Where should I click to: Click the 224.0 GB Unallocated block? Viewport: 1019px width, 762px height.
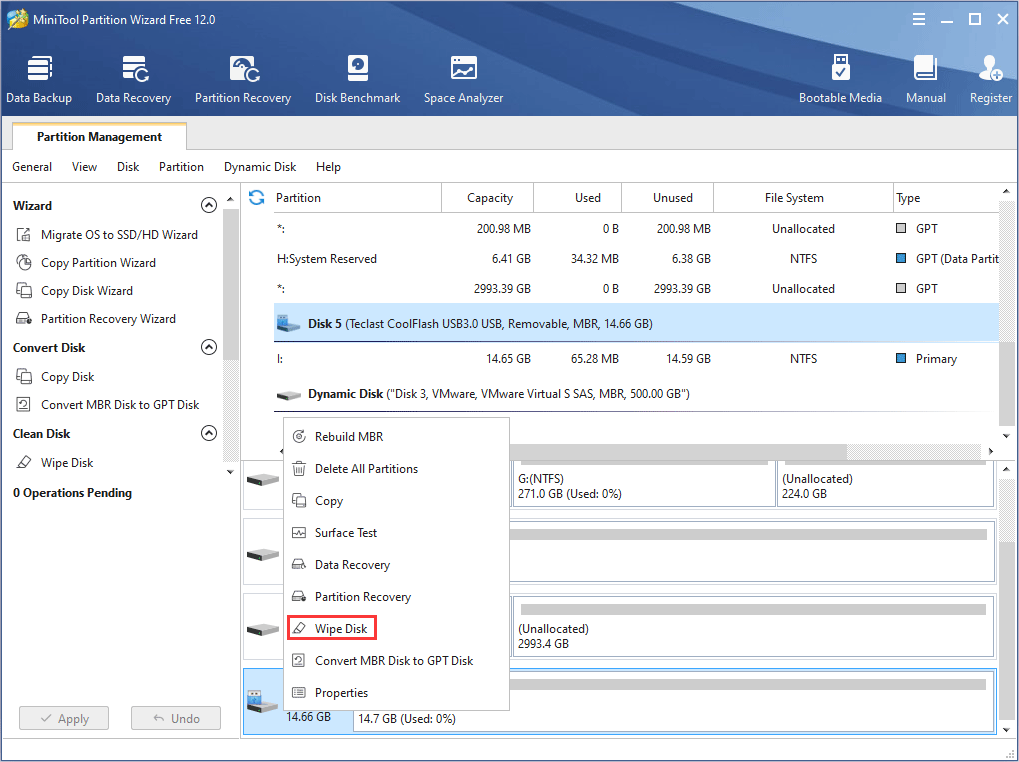[886, 484]
